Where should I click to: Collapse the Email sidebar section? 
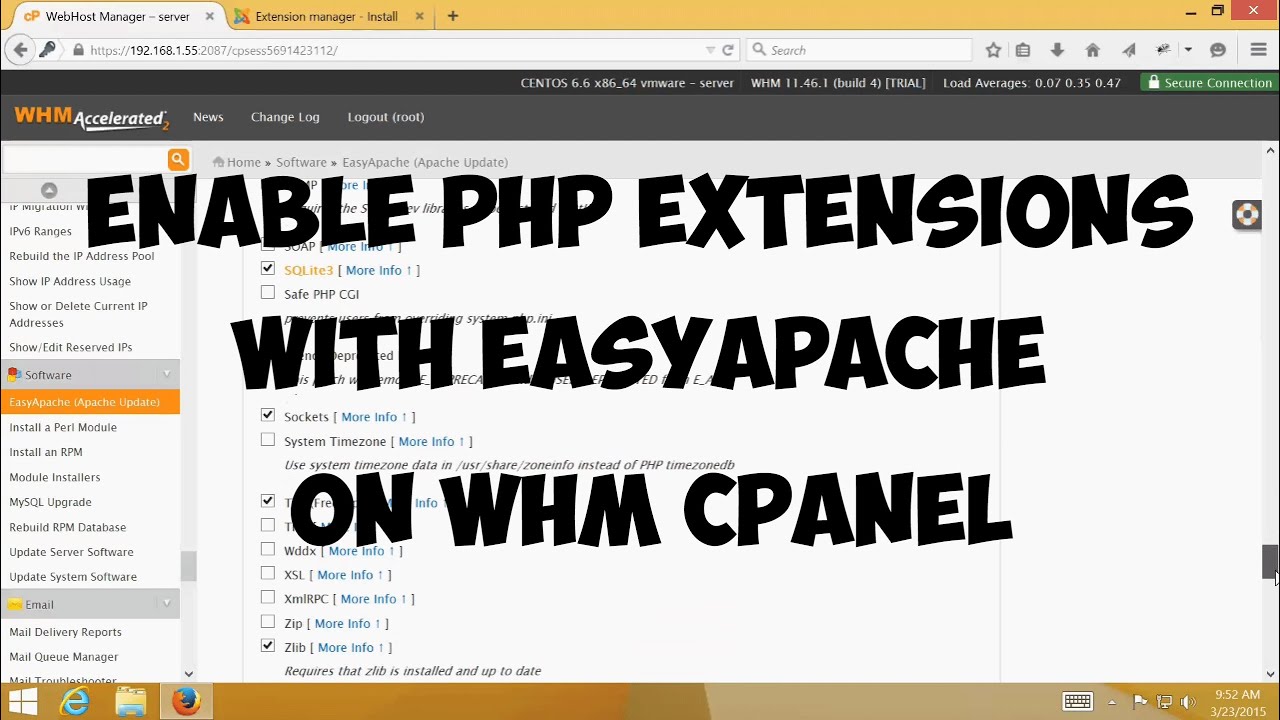[x=167, y=604]
